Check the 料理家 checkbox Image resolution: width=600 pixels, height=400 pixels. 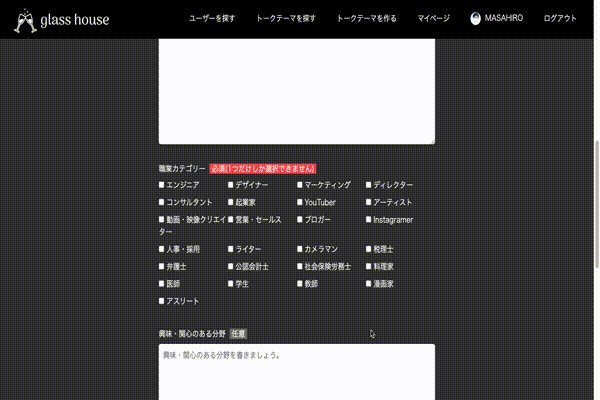[x=368, y=266]
